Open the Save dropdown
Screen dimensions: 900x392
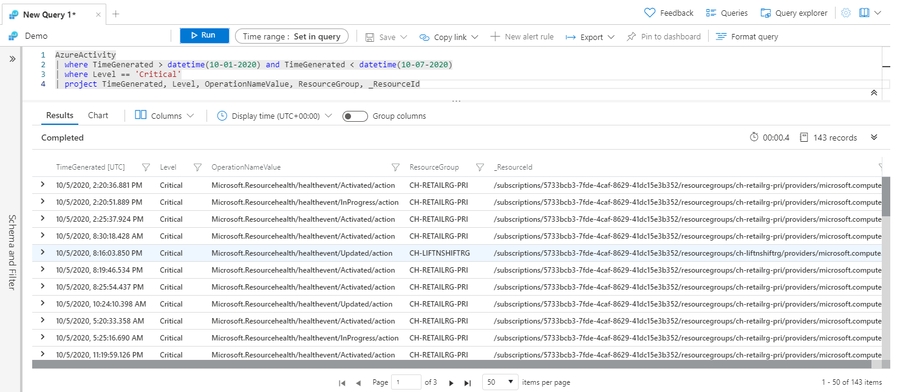[386, 37]
